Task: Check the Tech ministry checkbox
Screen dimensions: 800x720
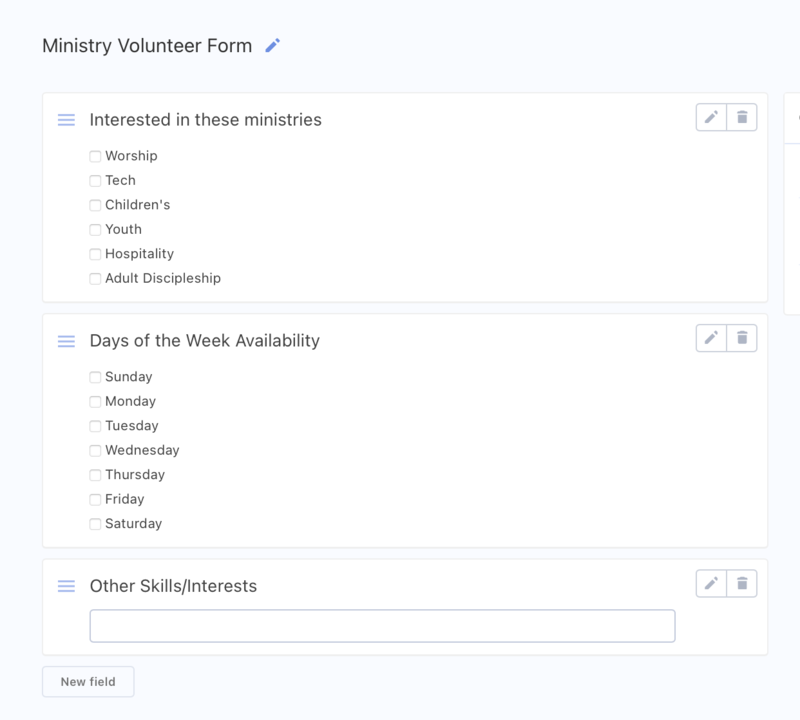Action: (x=95, y=180)
